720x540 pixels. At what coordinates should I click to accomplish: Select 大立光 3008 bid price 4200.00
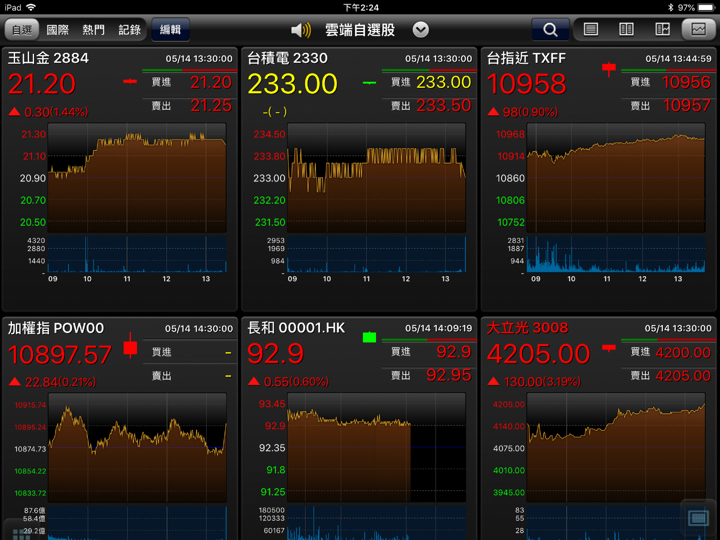(683, 352)
